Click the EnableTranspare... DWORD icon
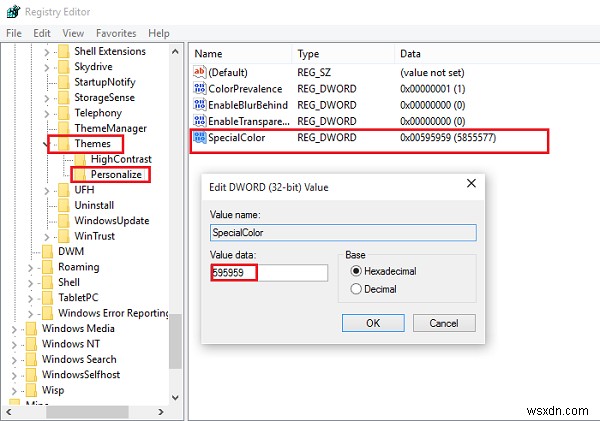Viewport: 600px width, 421px height. pyautogui.click(x=199, y=121)
